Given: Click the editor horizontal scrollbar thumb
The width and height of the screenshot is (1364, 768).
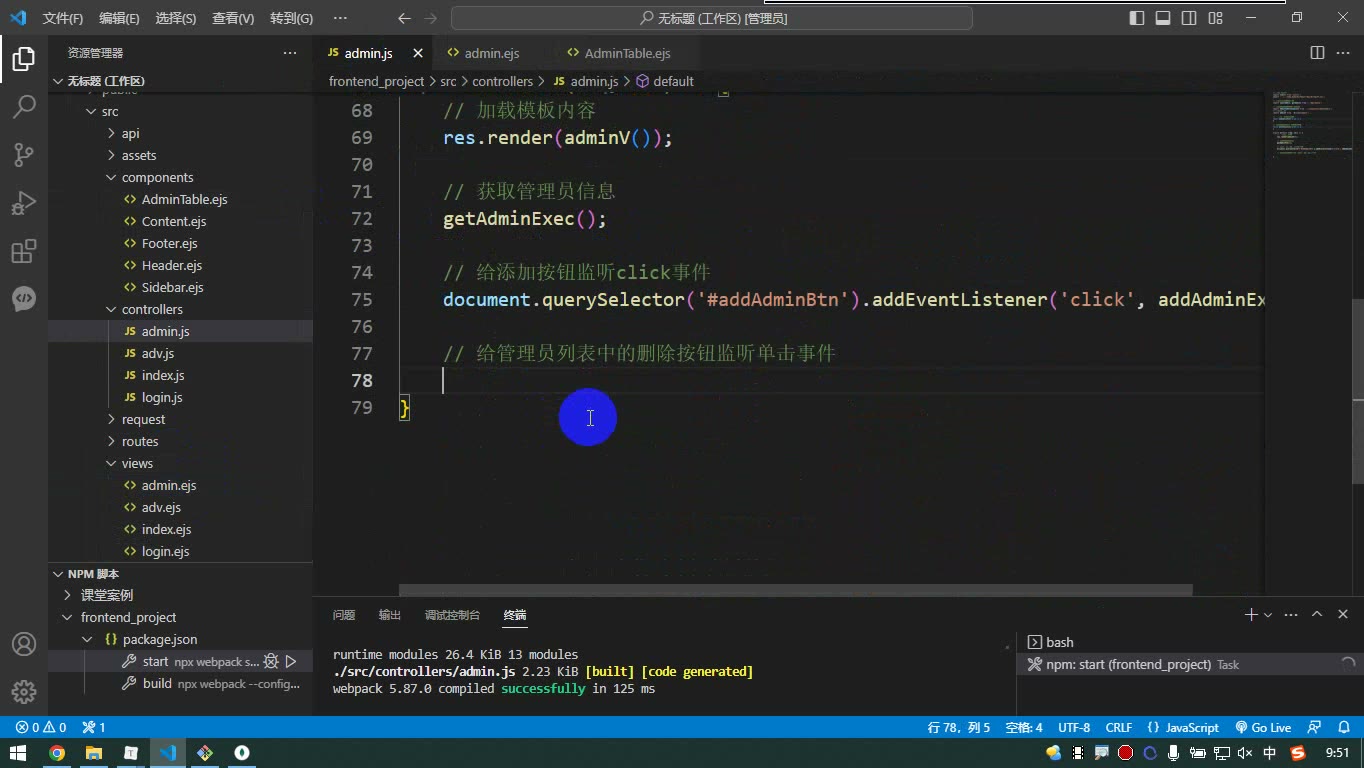Looking at the screenshot, I should 796,590.
